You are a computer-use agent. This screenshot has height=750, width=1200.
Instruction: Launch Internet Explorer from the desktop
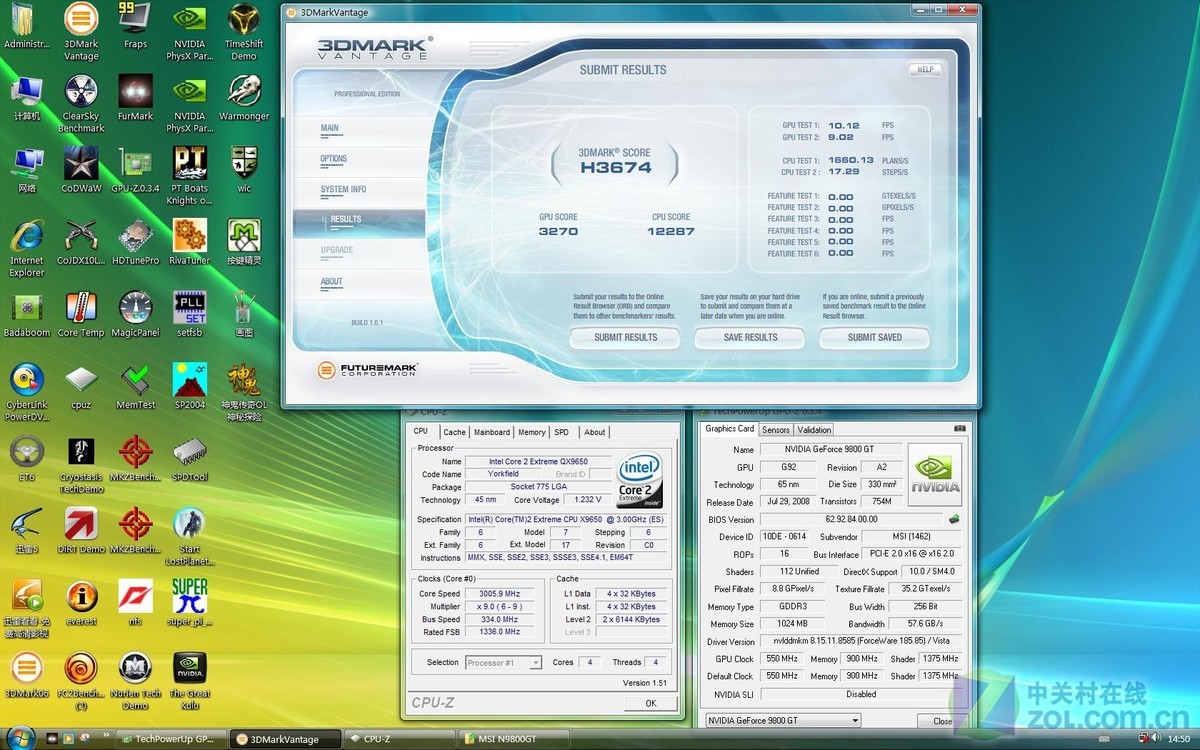[x=27, y=248]
